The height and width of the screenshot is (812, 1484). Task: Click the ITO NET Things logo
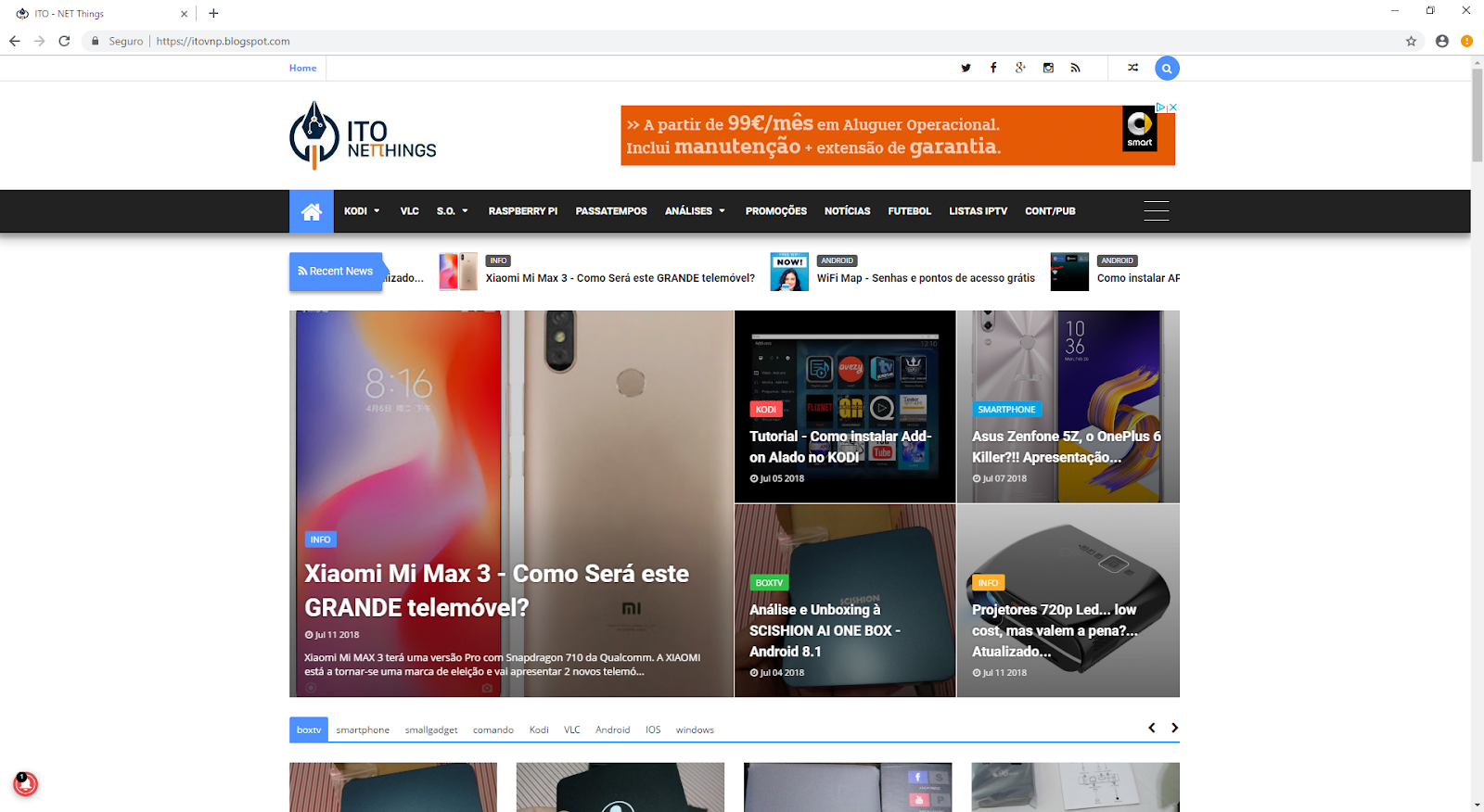click(363, 135)
